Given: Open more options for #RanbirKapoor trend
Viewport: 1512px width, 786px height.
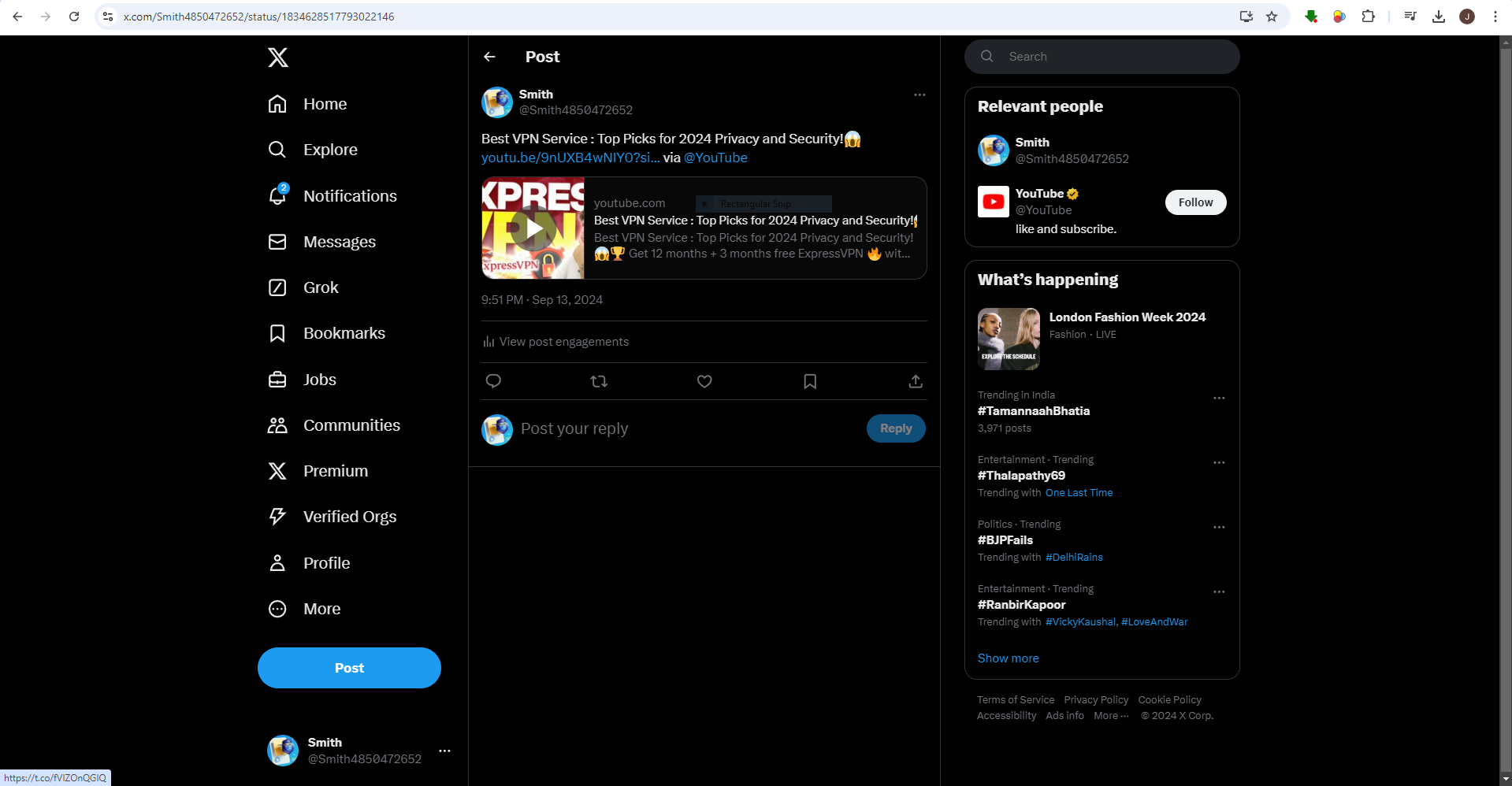Looking at the screenshot, I should pos(1219,592).
